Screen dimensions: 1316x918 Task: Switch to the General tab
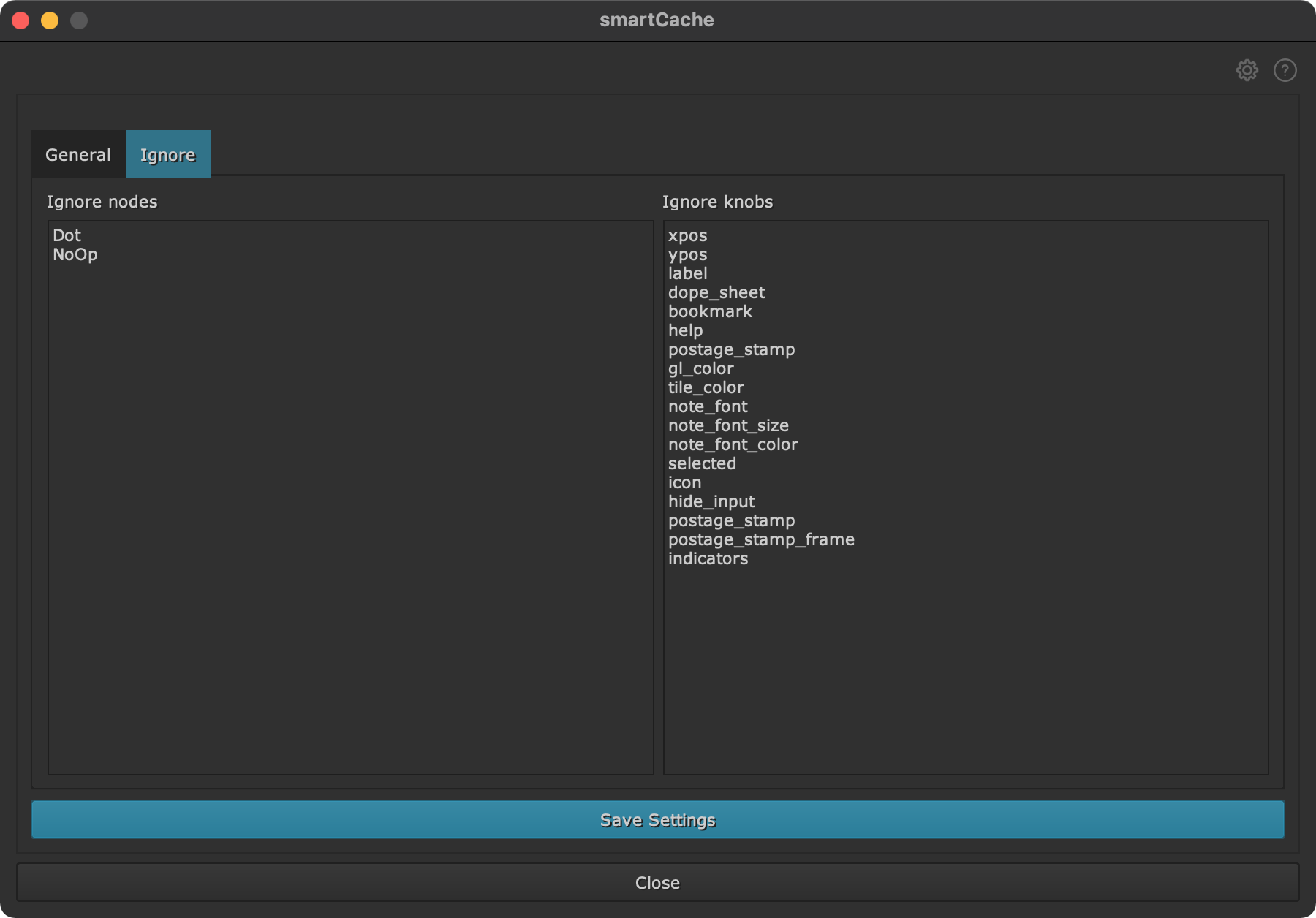pos(78,155)
